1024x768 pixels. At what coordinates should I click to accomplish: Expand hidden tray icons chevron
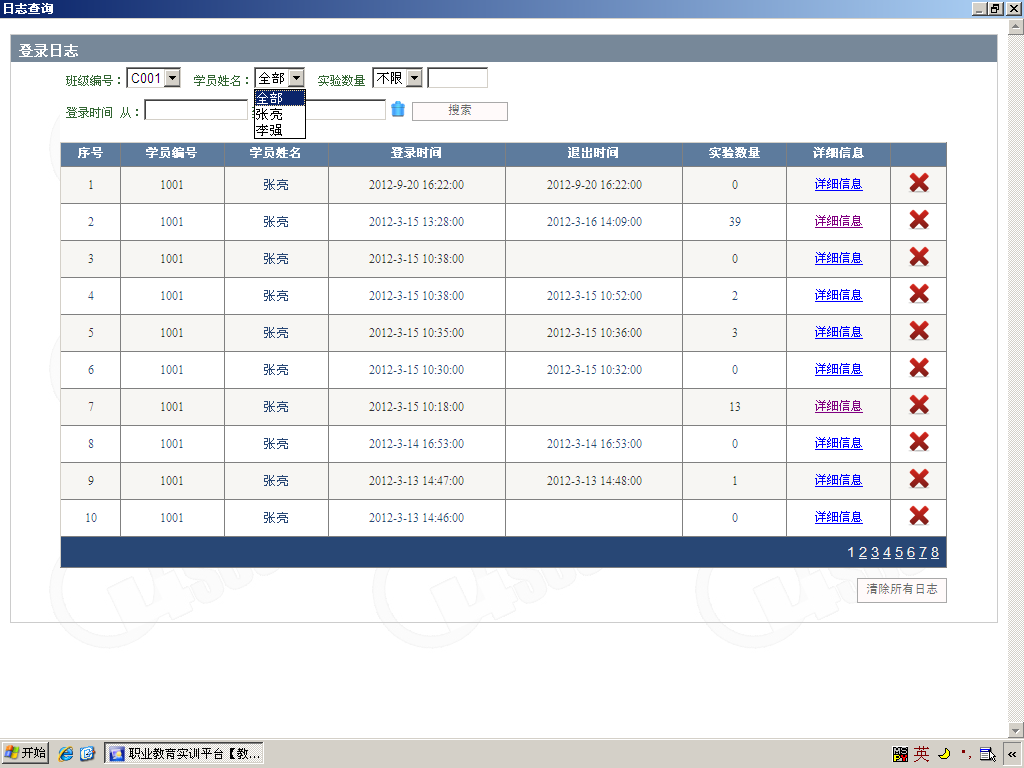tap(1012, 754)
